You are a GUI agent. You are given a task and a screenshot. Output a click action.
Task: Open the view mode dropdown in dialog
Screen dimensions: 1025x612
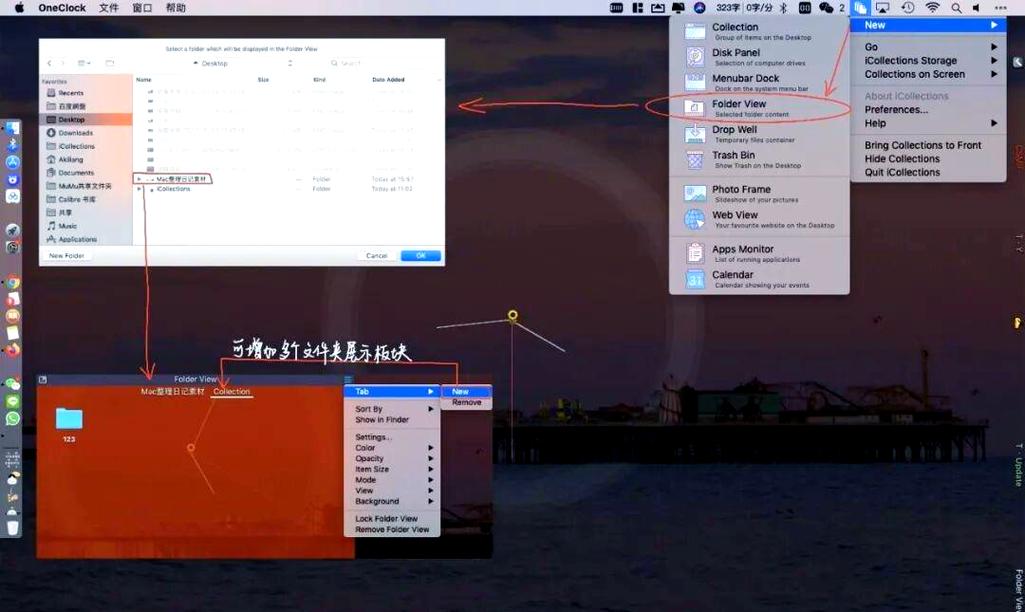tap(84, 63)
